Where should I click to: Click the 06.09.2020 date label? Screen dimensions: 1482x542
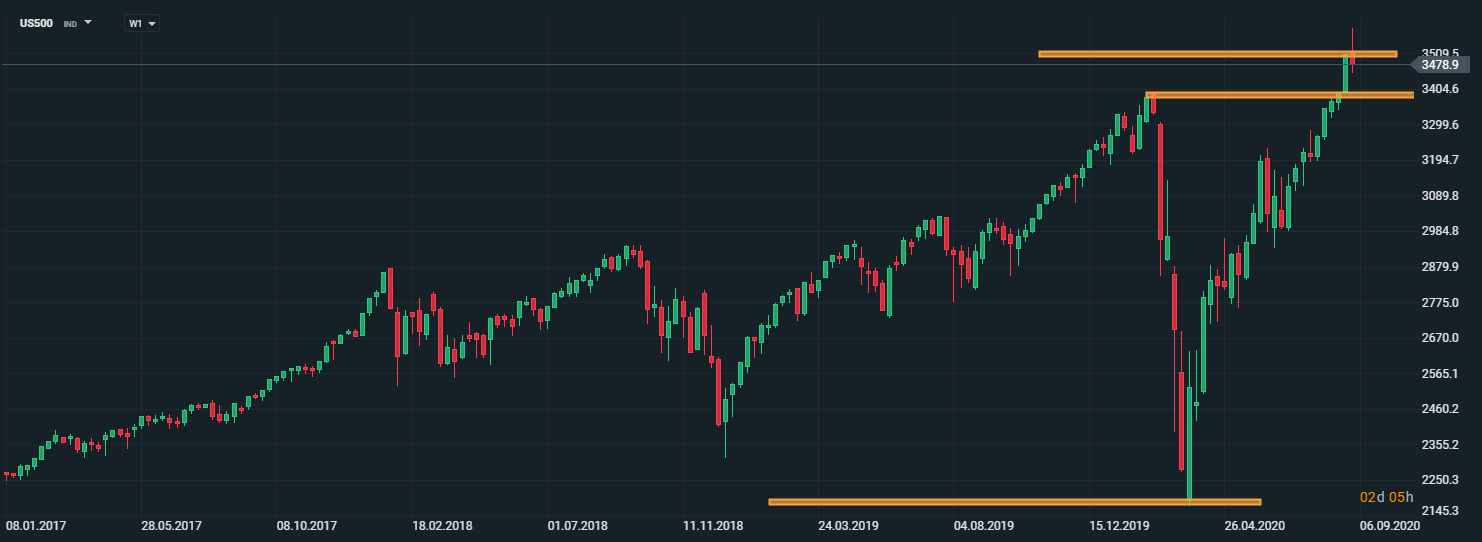1391,525
